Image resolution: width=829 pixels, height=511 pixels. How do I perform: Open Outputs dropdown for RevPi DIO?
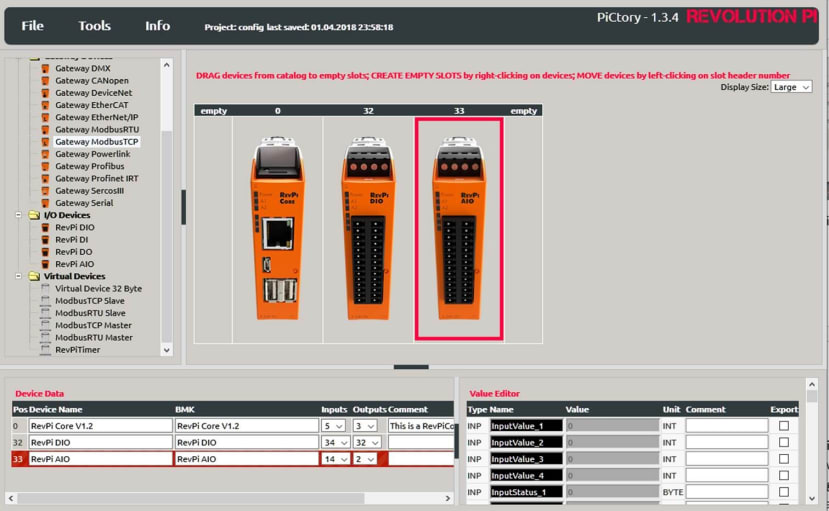367,442
